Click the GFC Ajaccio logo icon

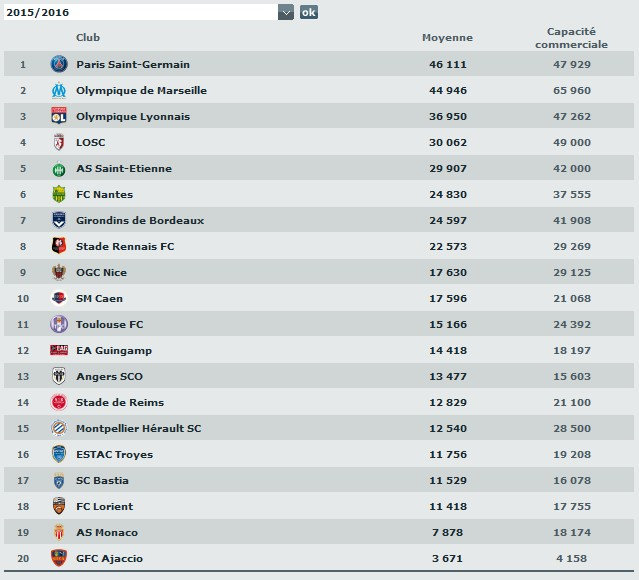(x=58, y=558)
